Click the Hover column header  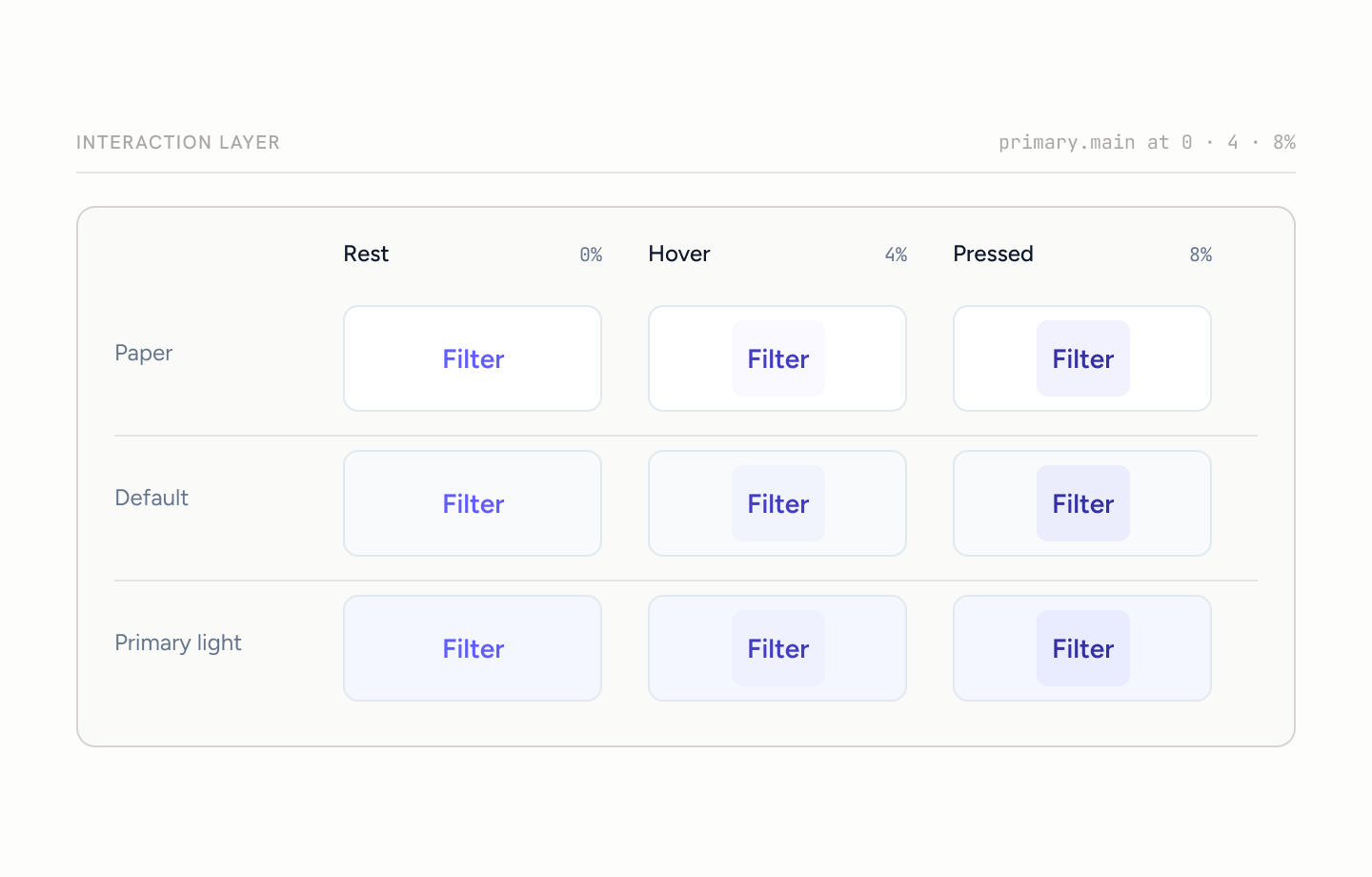tap(679, 254)
